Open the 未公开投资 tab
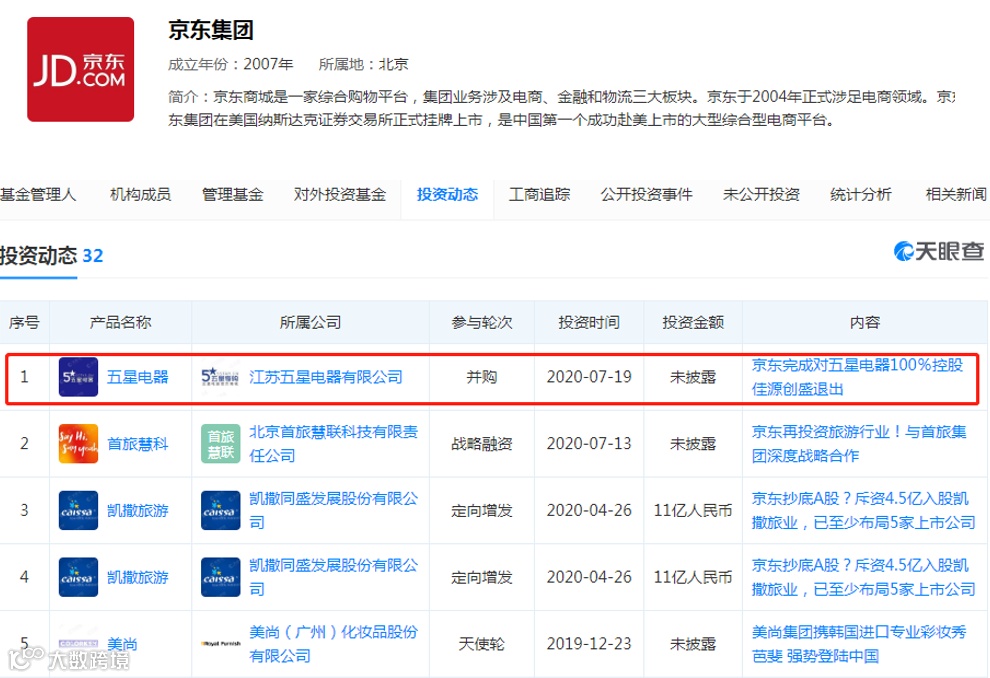This screenshot has width=990, height=678. [761, 194]
